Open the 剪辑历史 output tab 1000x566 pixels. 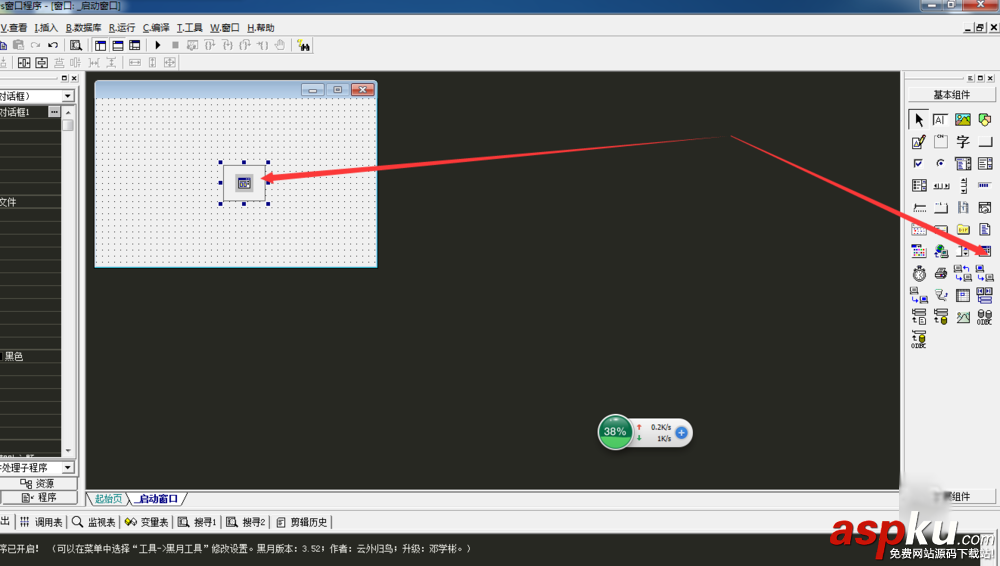point(302,522)
